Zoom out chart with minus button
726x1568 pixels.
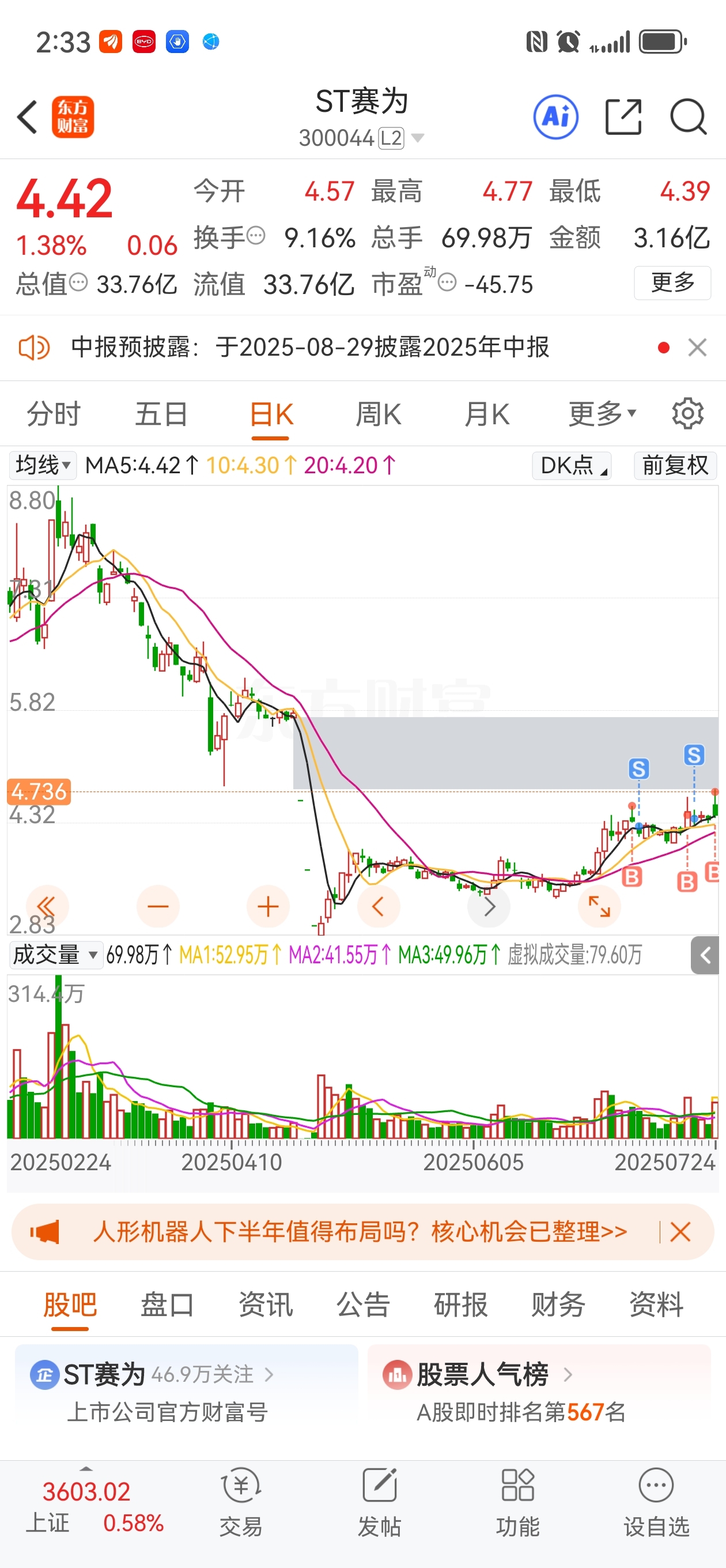pos(158,906)
